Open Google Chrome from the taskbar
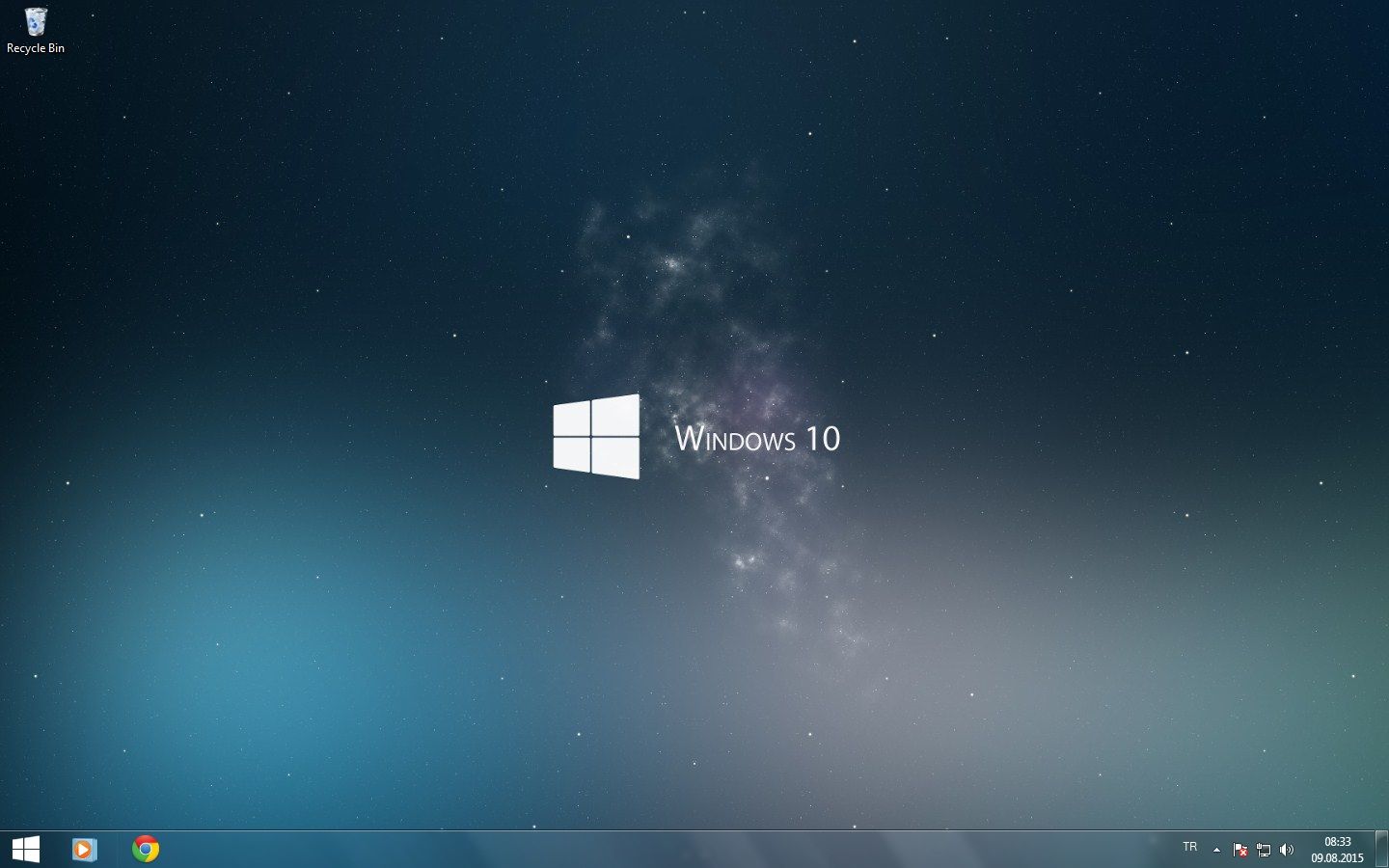 pos(146,849)
